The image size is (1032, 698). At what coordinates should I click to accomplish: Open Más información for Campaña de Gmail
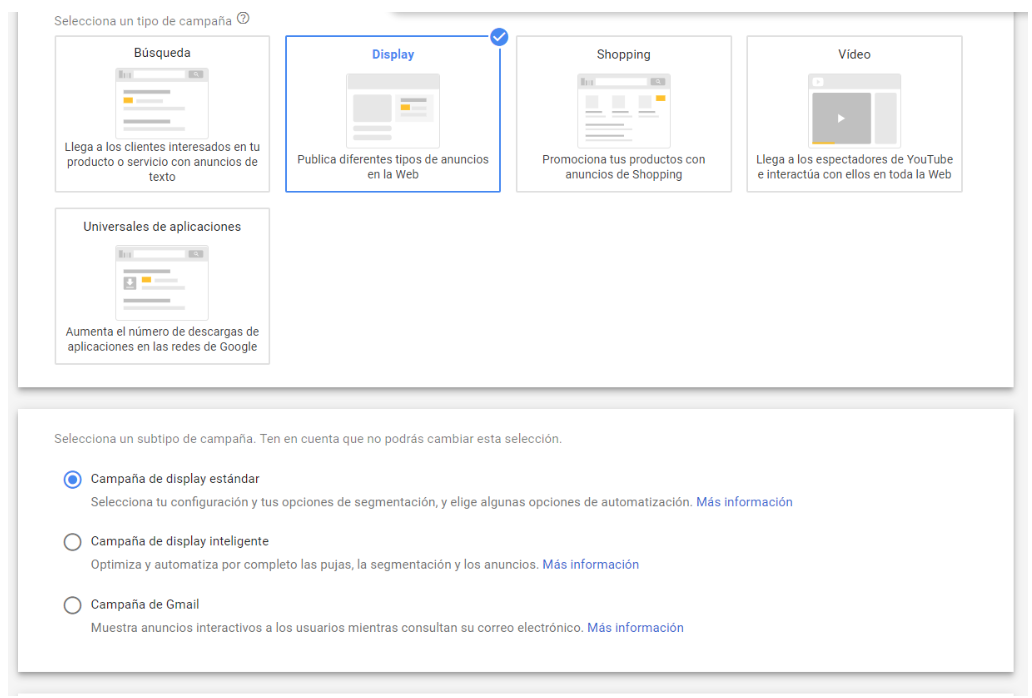pyautogui.click(x=637, y=627)
